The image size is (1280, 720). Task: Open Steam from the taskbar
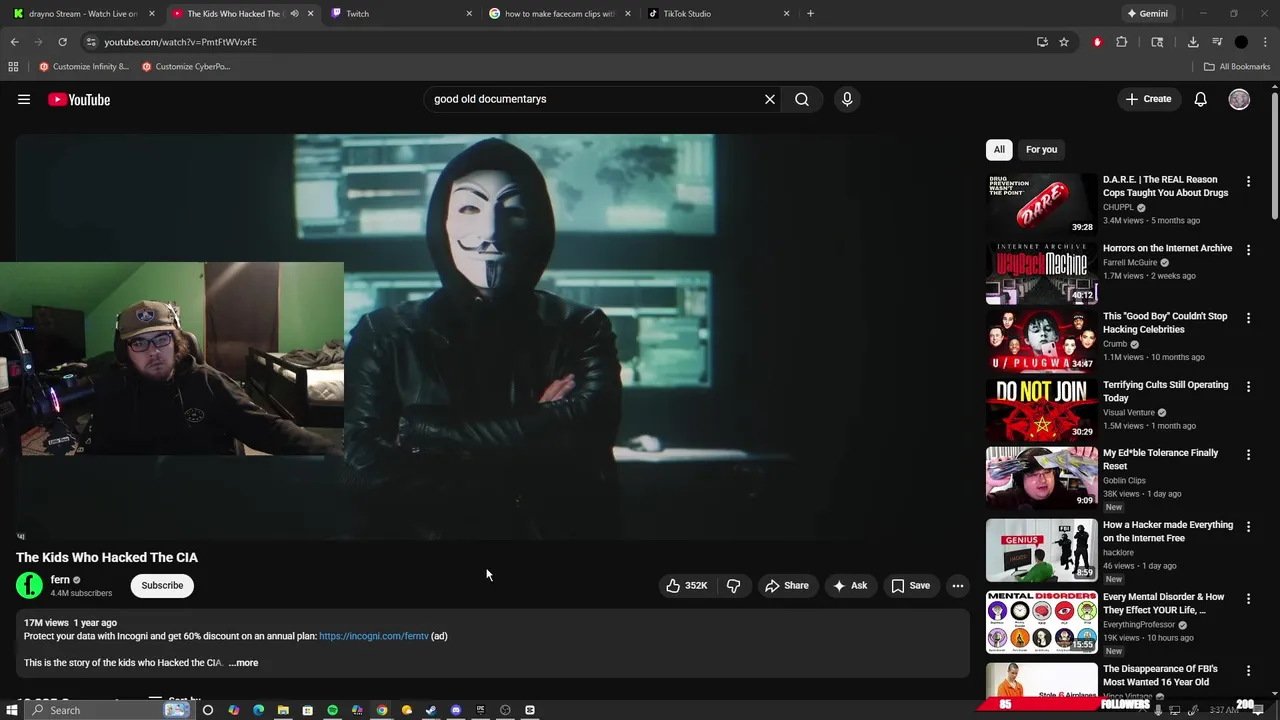431,710
